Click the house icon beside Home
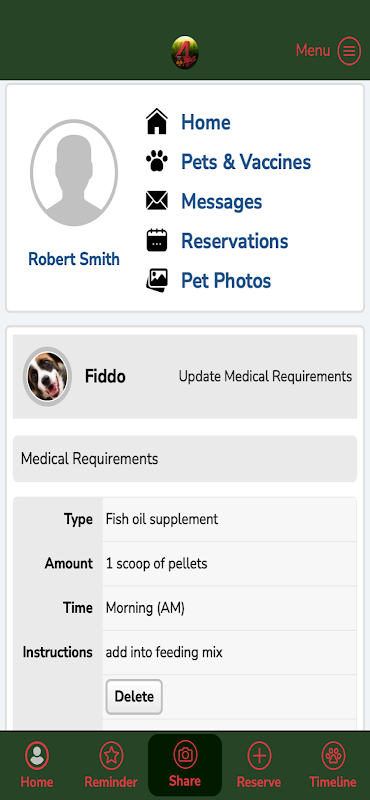Screen dimensions: 370x800 click(157, 122)
